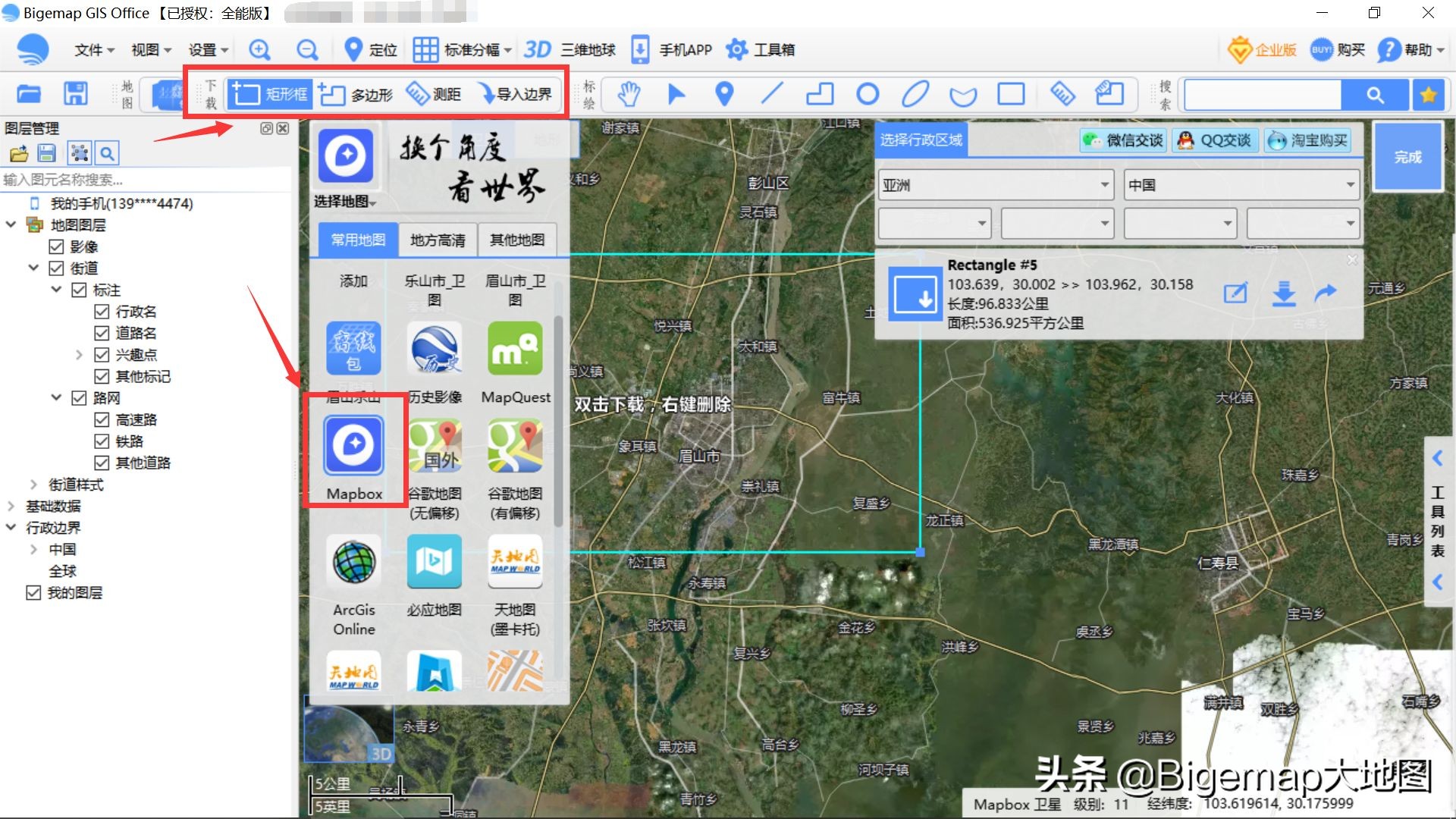Open the 亚洲 continent dropdown
The width and height of the screenshot is (1456, 819).
996,185
